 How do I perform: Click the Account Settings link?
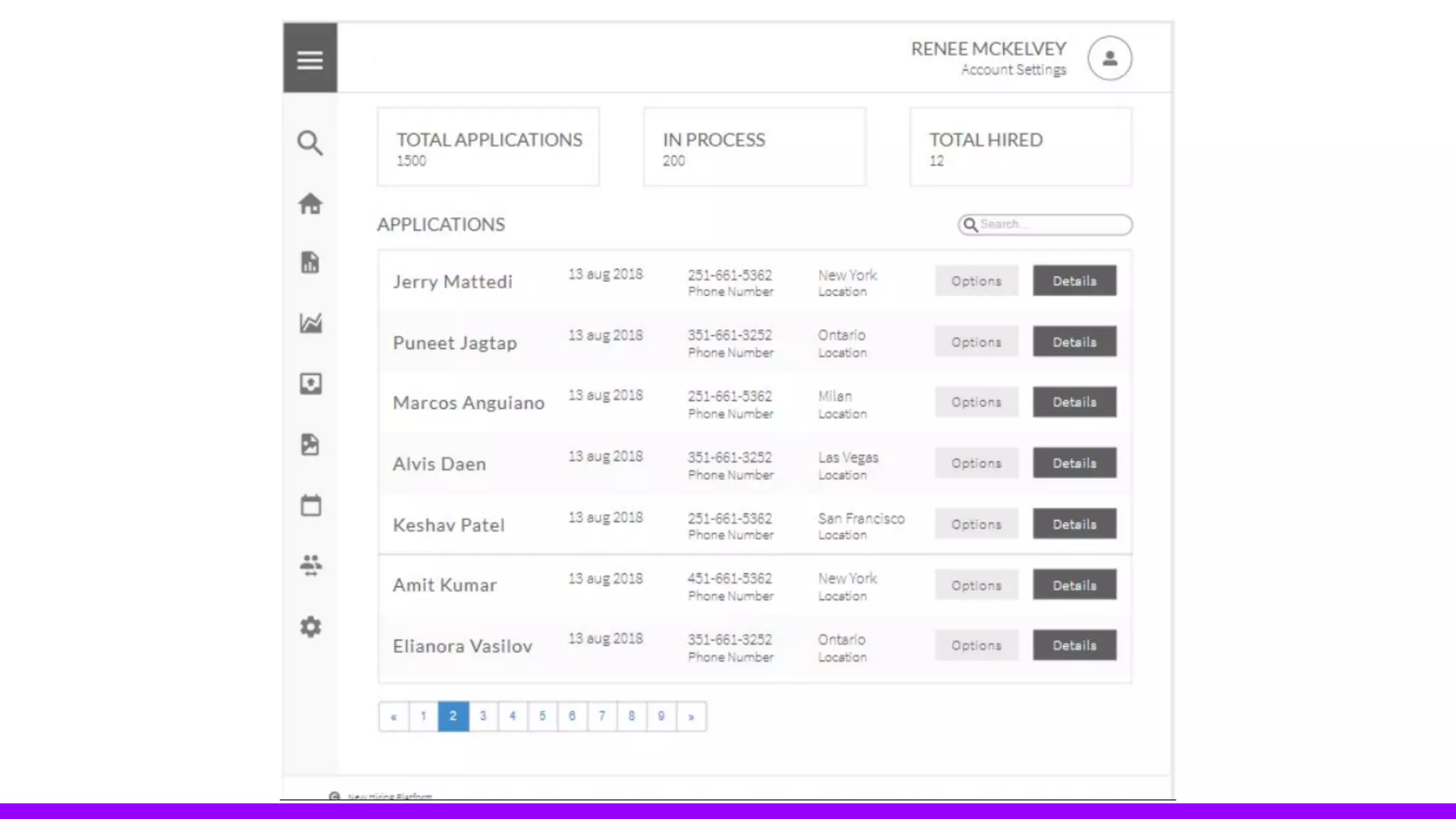click(1013, 70)
